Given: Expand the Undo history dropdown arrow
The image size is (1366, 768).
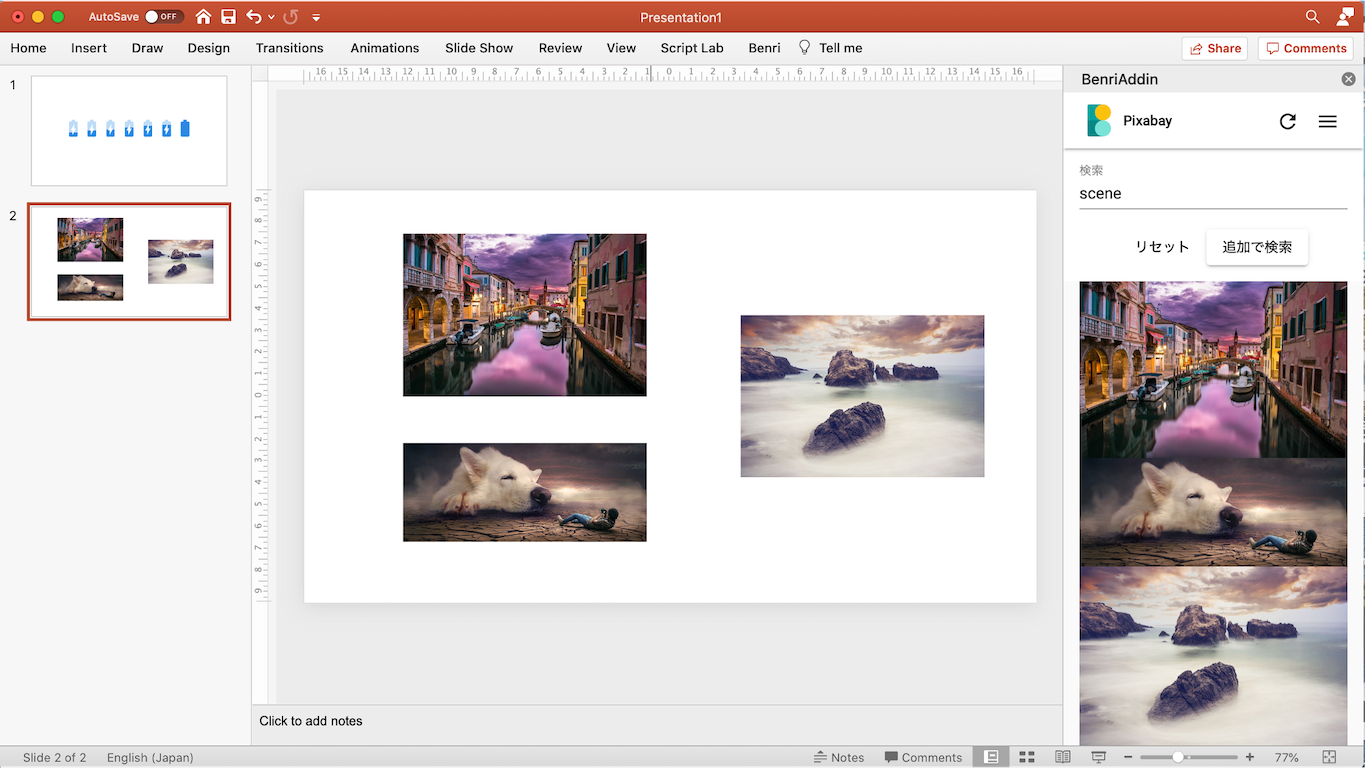Looking at the screenshot, I should (x=271, y=18).
